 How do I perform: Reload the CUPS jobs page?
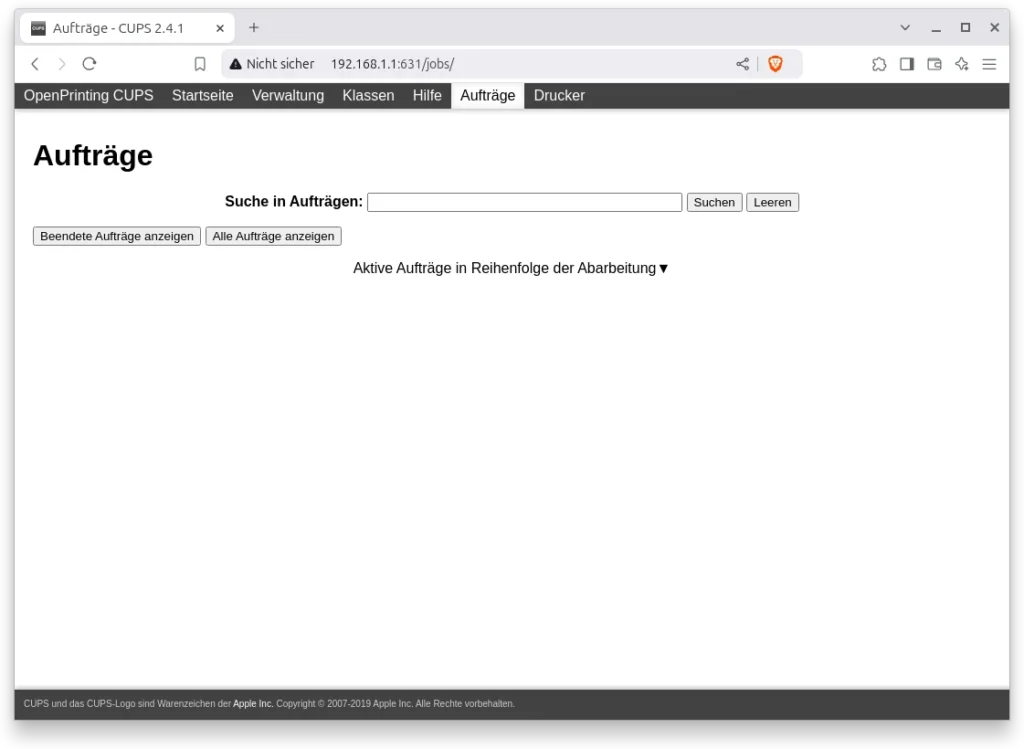point(89,64)
